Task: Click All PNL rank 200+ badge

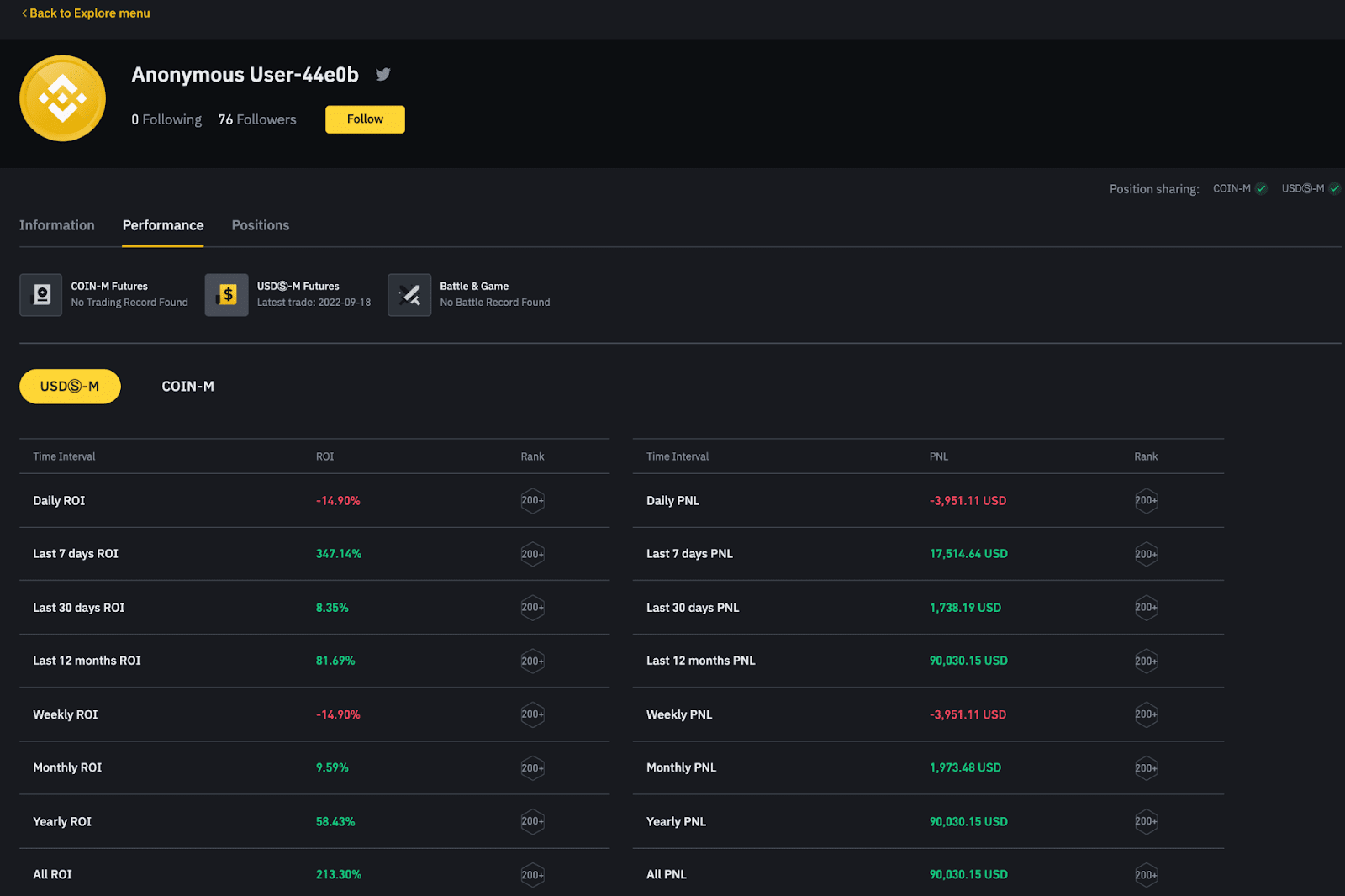Action: point(1146,875)
